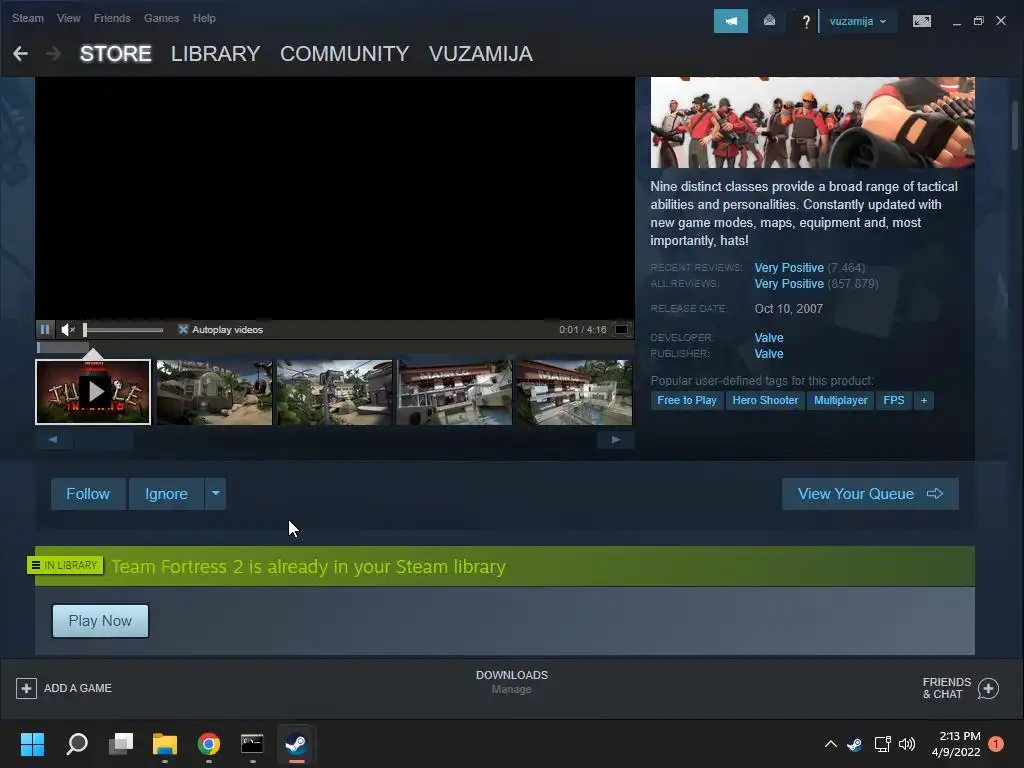Open the FPS tag
This screenshot has width=1024, height=768.
[x=893, y=400]
